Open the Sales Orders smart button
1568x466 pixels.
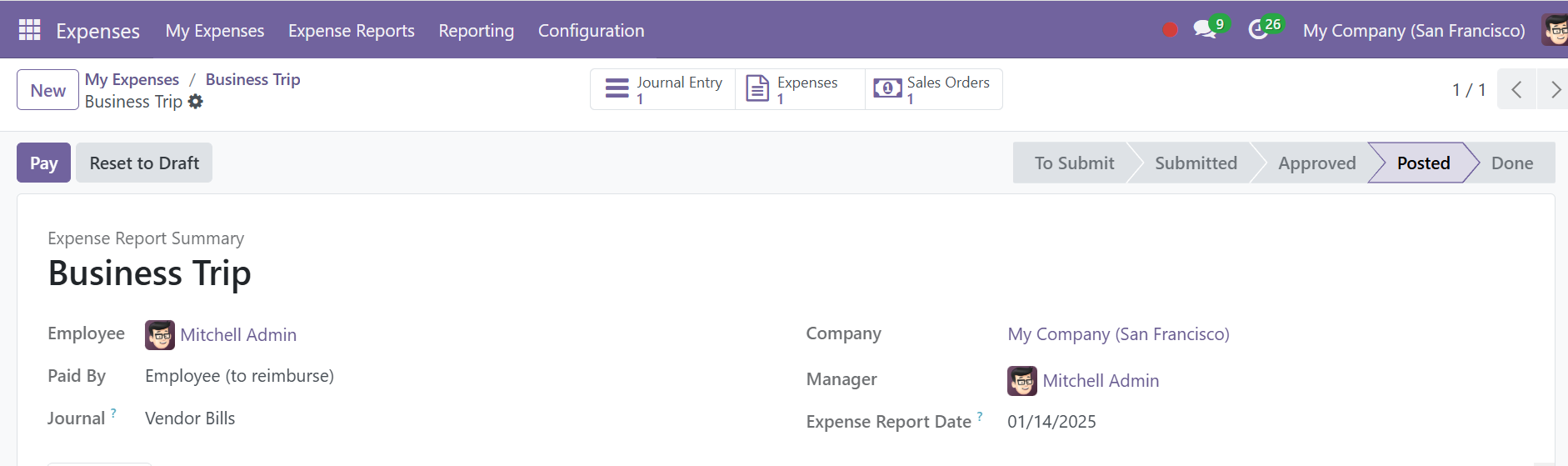click(x=933, y=89)
